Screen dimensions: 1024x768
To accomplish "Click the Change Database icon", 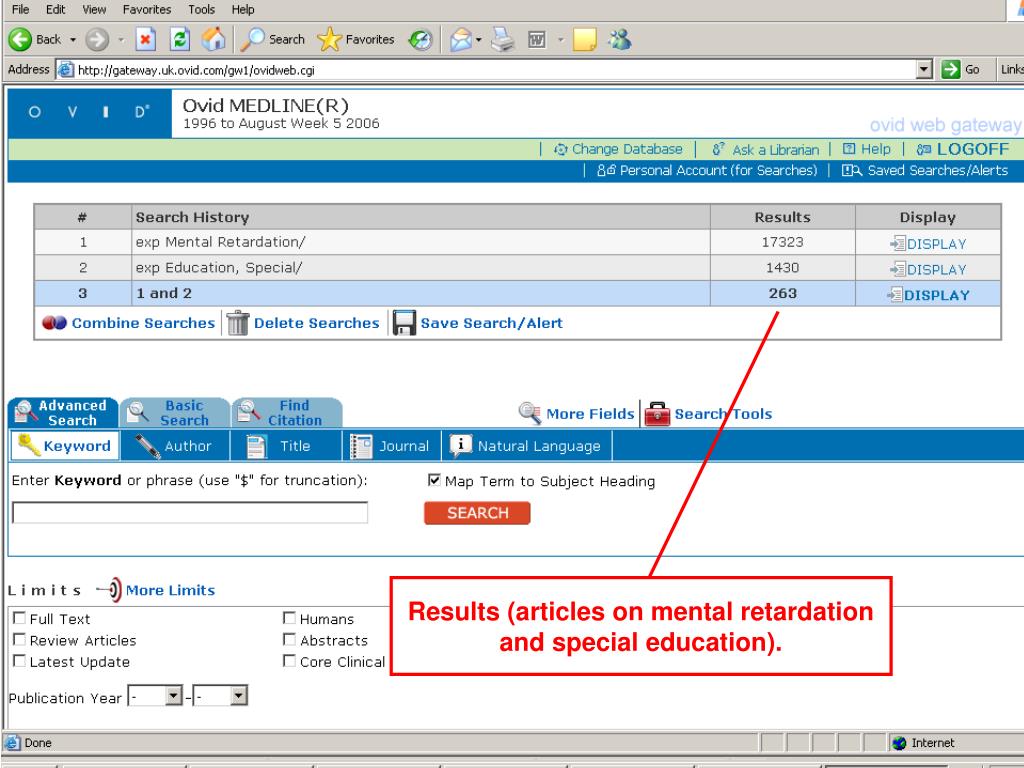I will (x=560, y=150).
